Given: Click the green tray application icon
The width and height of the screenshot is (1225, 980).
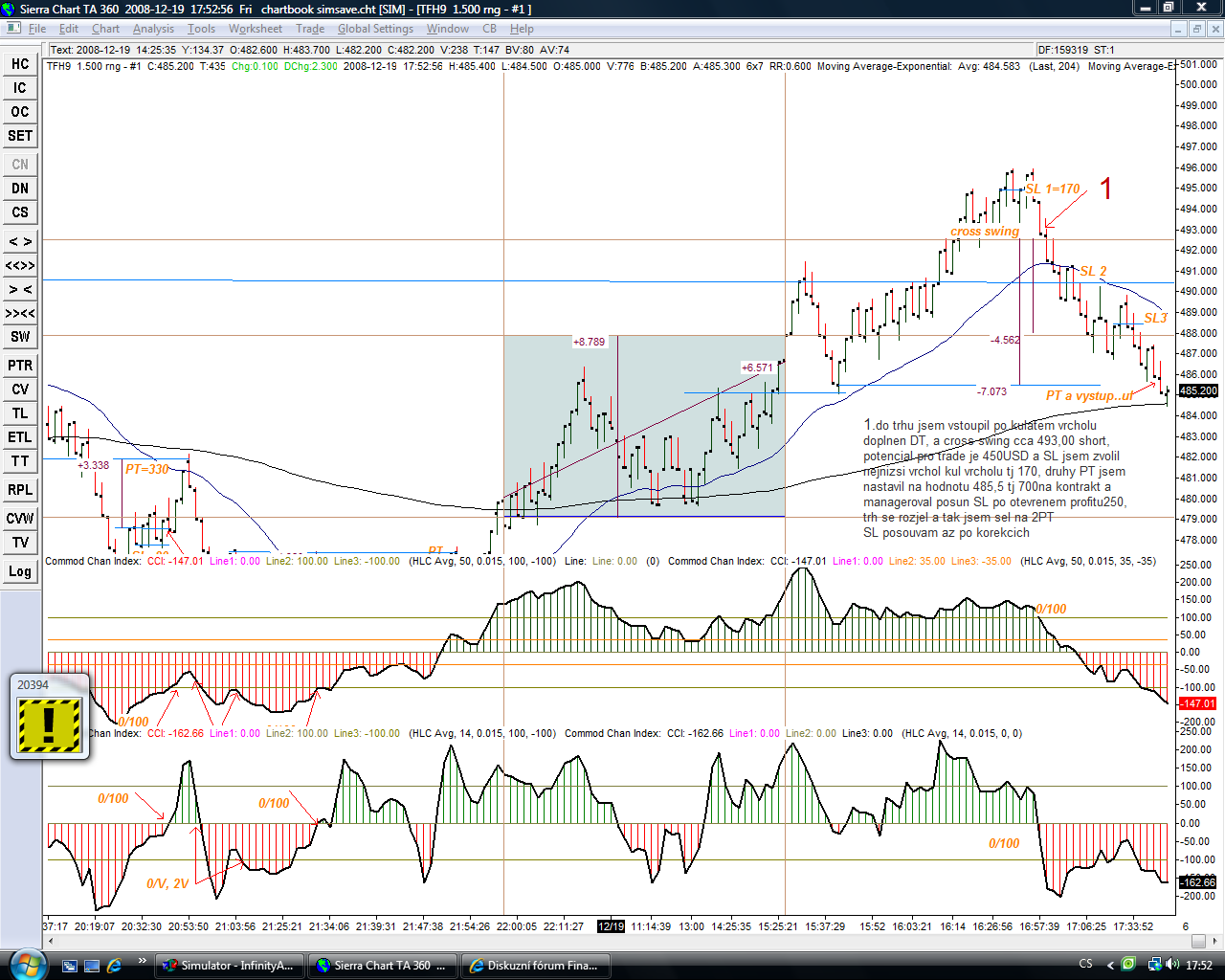Looking at the screenshot, I should [x=1128, y=964].
